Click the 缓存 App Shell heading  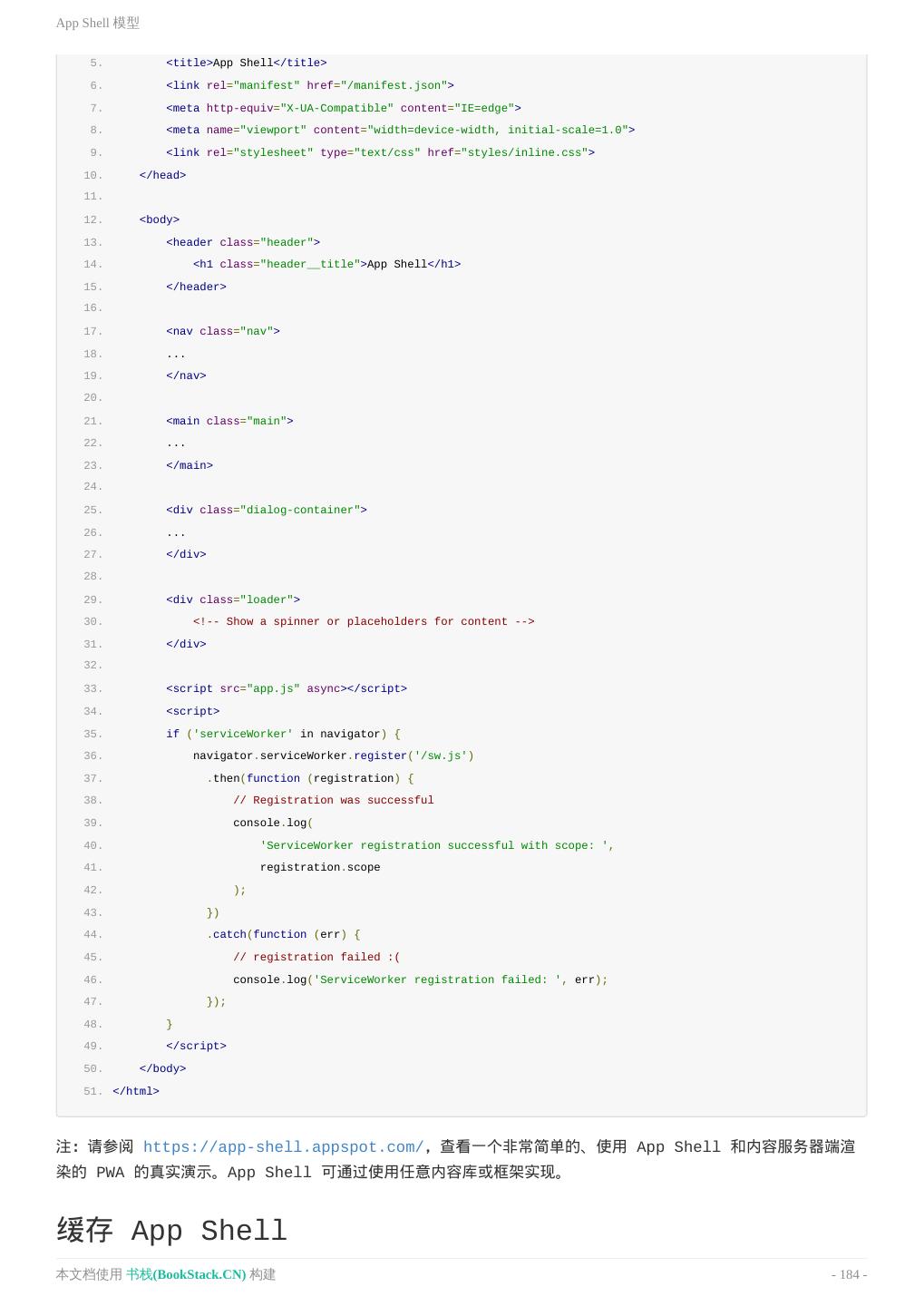coord(171,1231)
